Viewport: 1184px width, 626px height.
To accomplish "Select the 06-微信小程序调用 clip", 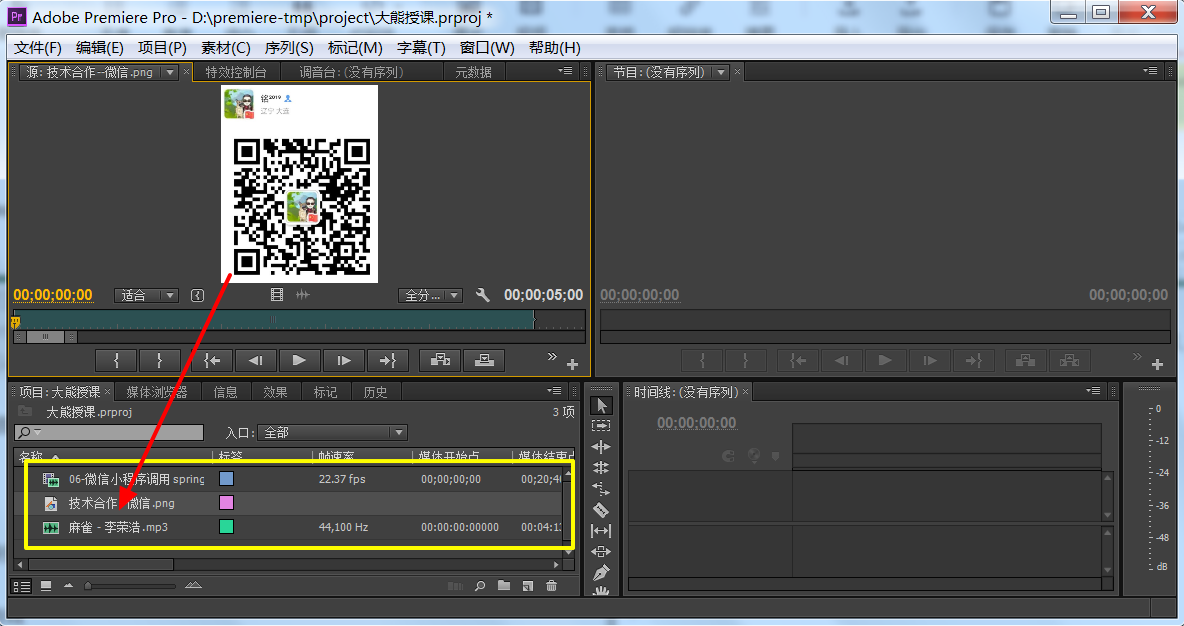I will point(137,479).
